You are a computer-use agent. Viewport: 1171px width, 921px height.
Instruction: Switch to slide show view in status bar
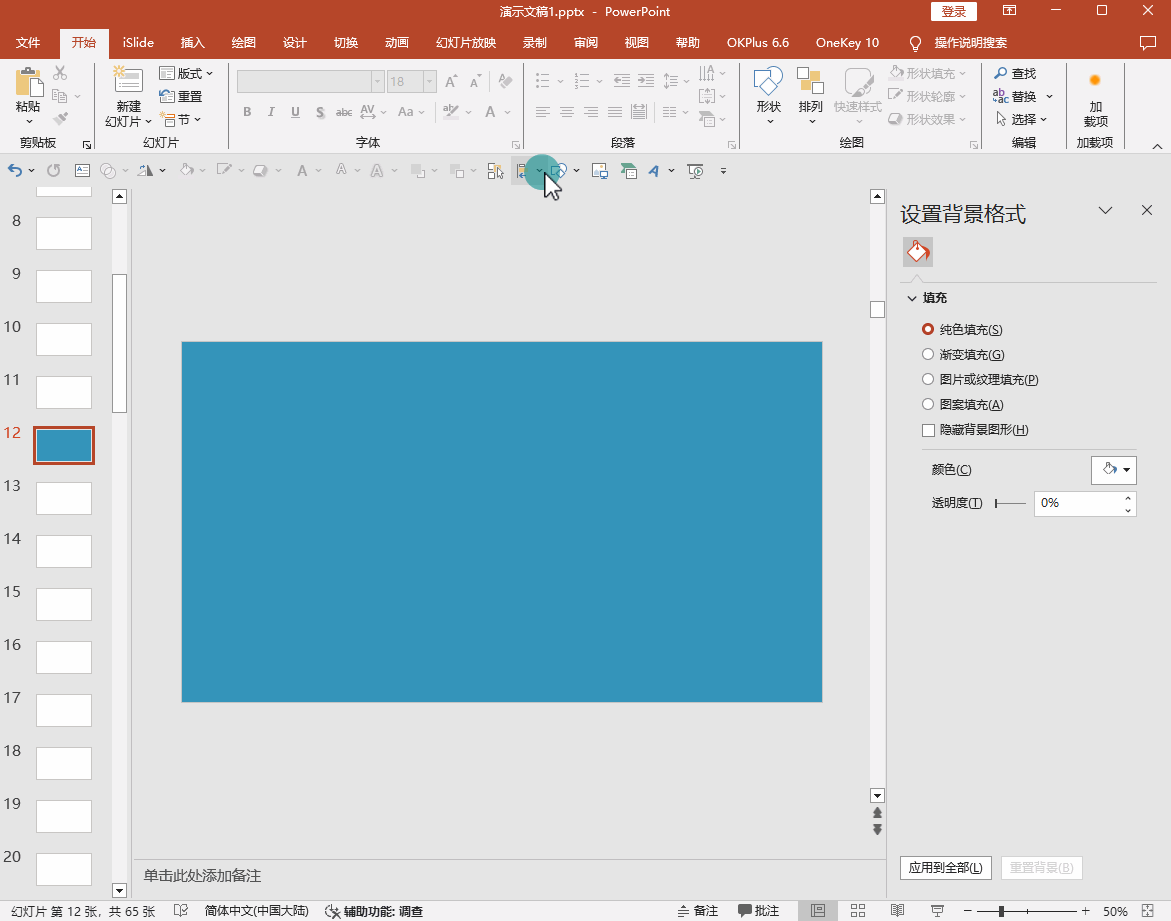point(937,911)
